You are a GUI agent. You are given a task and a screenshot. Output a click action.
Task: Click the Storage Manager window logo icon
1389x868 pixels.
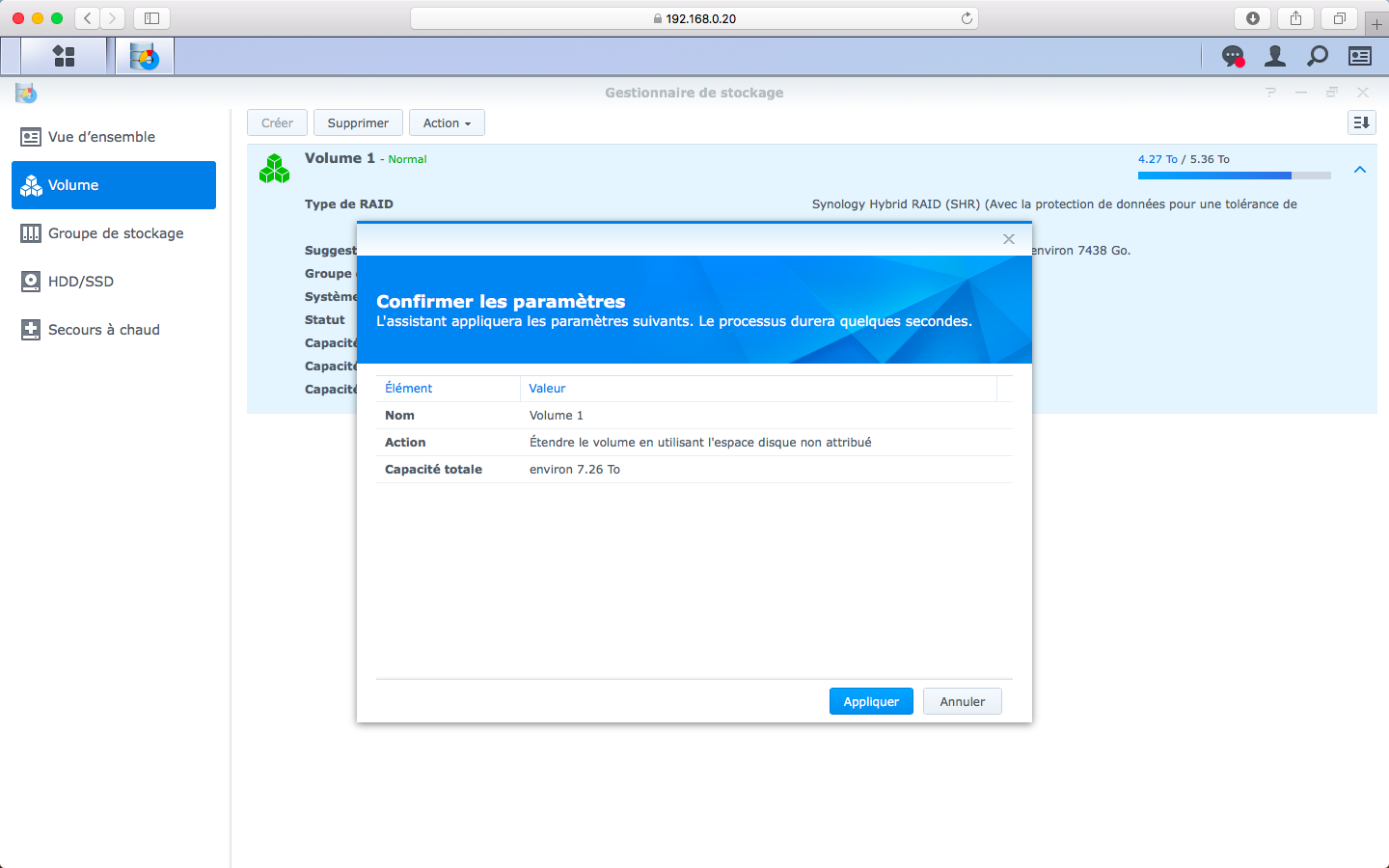pos(26,93)
